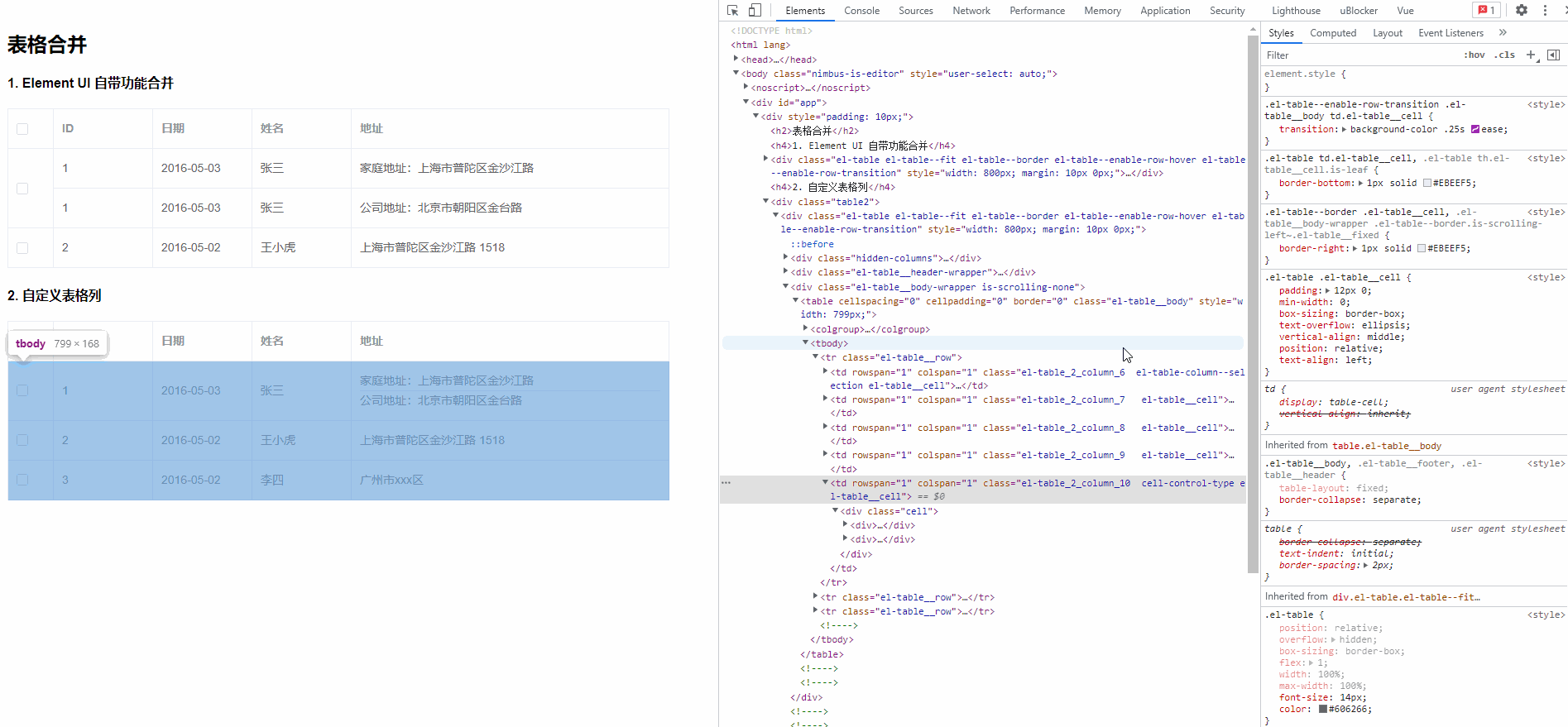Open the ease timing function editor icon
The width and height of the screenshot is (1568, 727).
(1475, 129)
